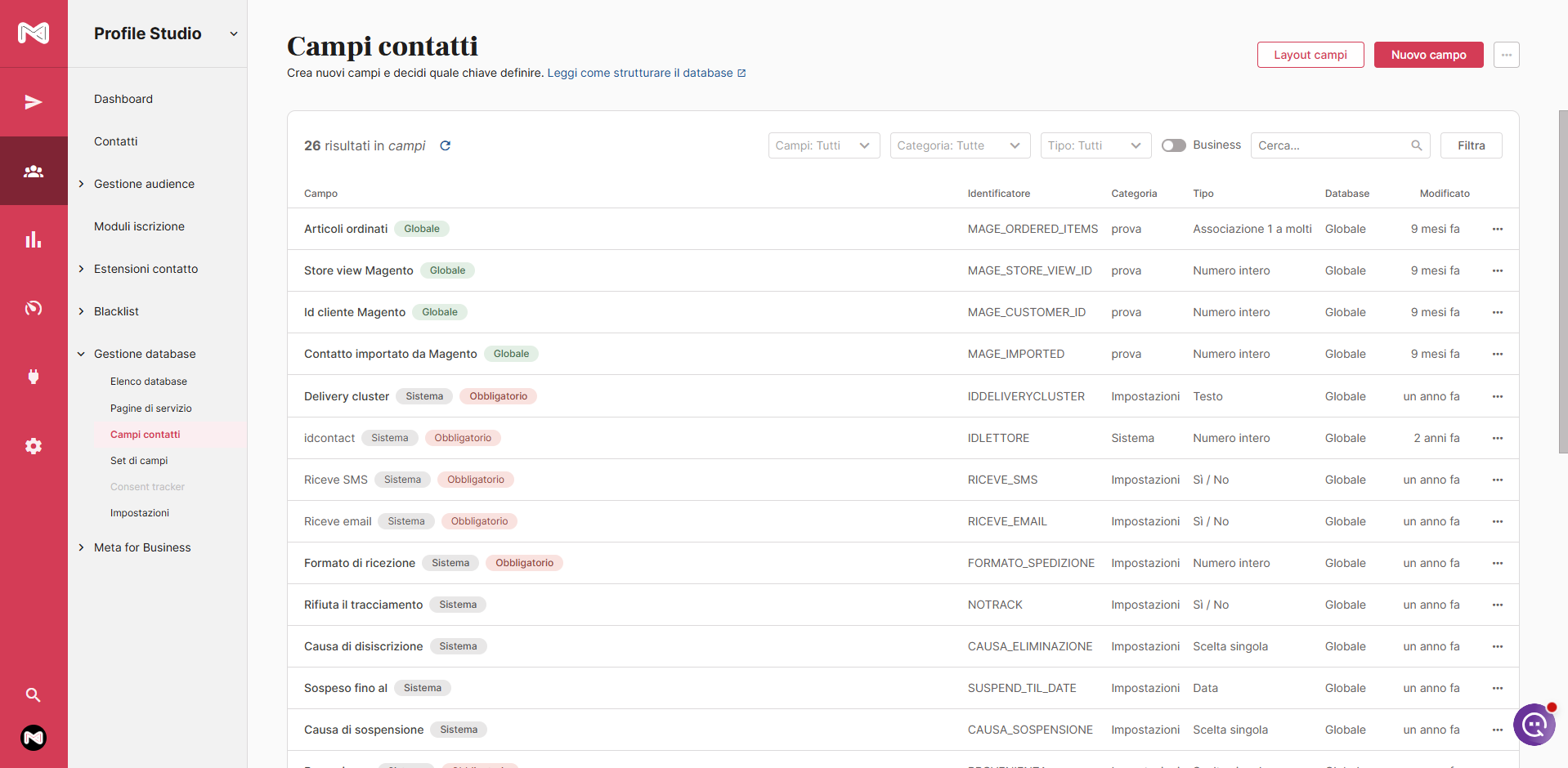The image size is (1568, 768).
Task: Click MAGE_ORDERED_ITEMS identifier
Action: point(1033,229)
